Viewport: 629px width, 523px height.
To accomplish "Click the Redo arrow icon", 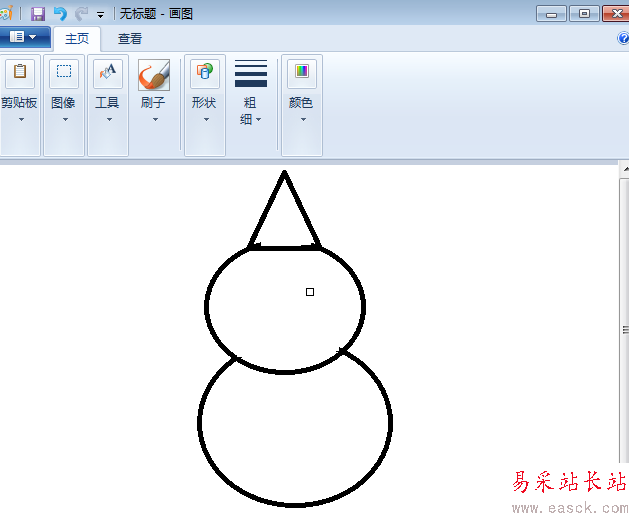I will point(82,14).
